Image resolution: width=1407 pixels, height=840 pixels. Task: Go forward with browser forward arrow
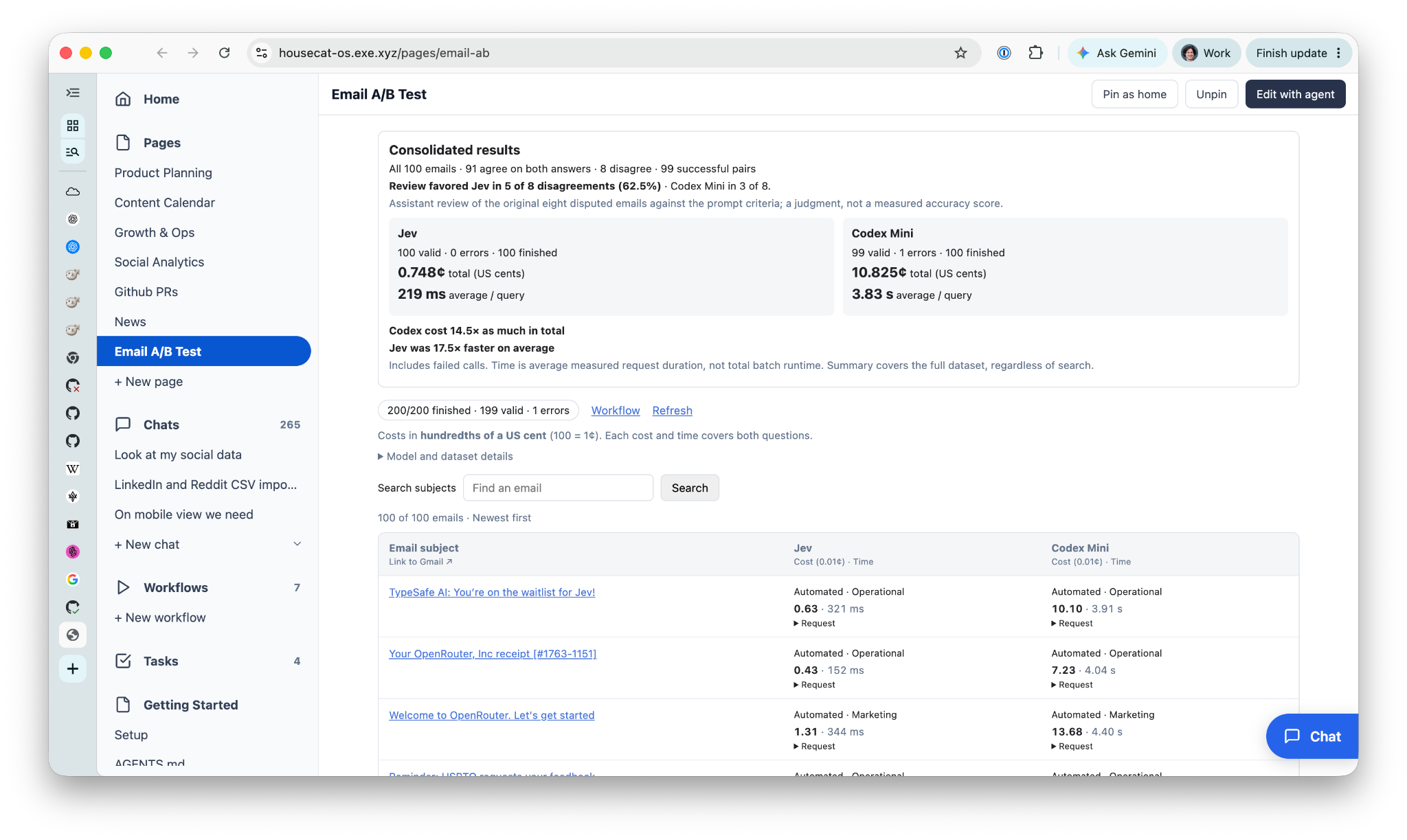(x=193, y=53)
